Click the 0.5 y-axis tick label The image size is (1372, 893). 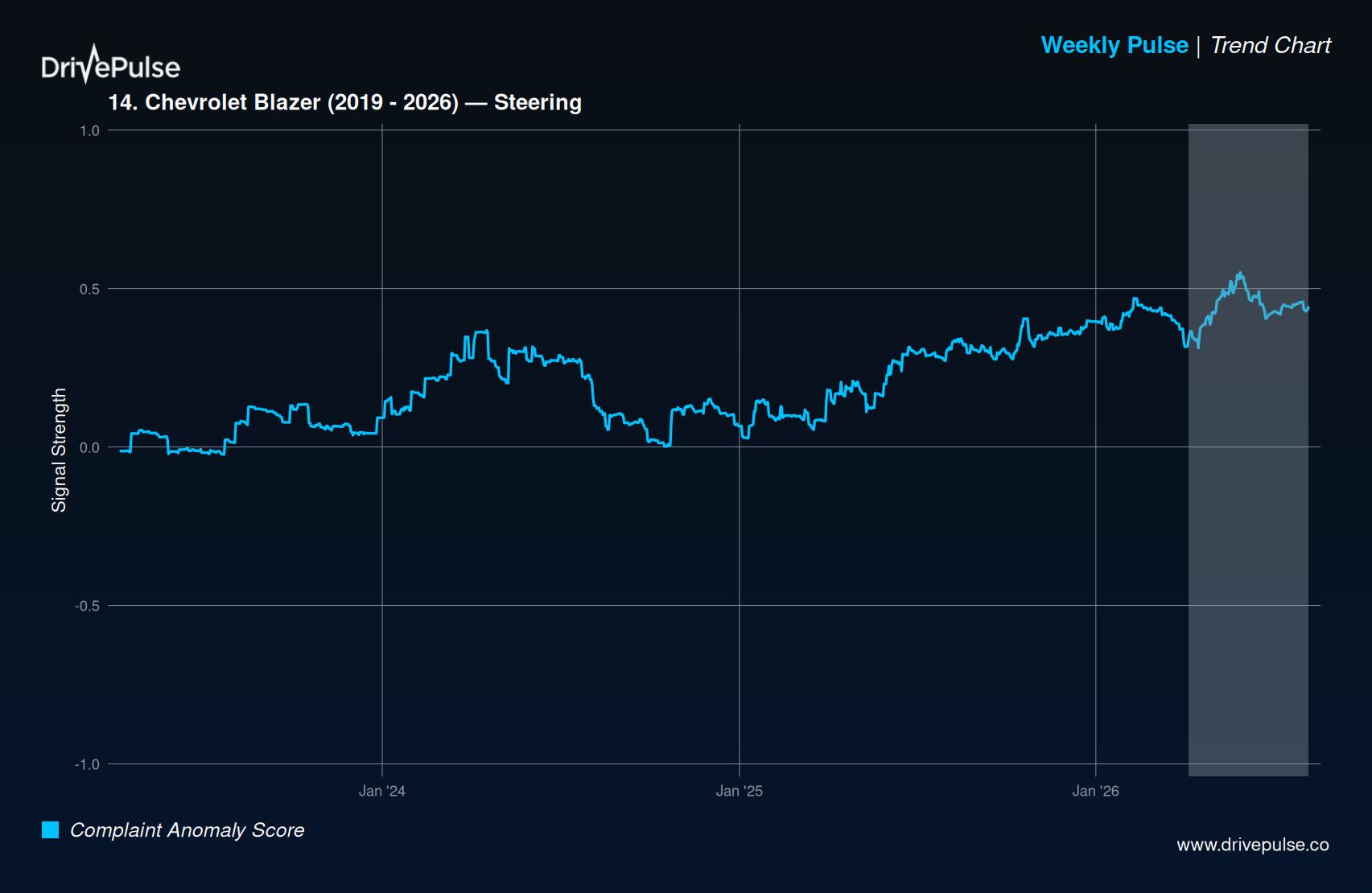89,289
